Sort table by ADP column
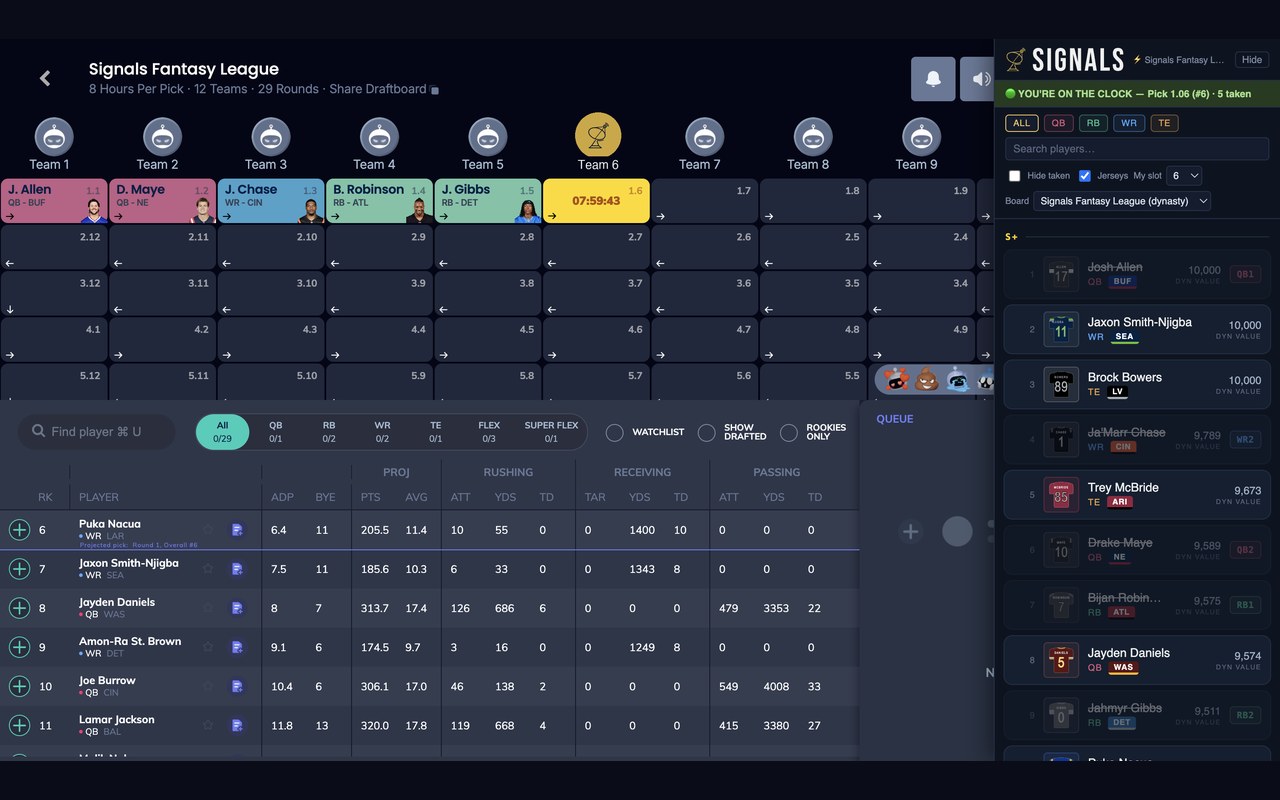This screenshot has width=1280, height=800. click(x=282, y=497)
